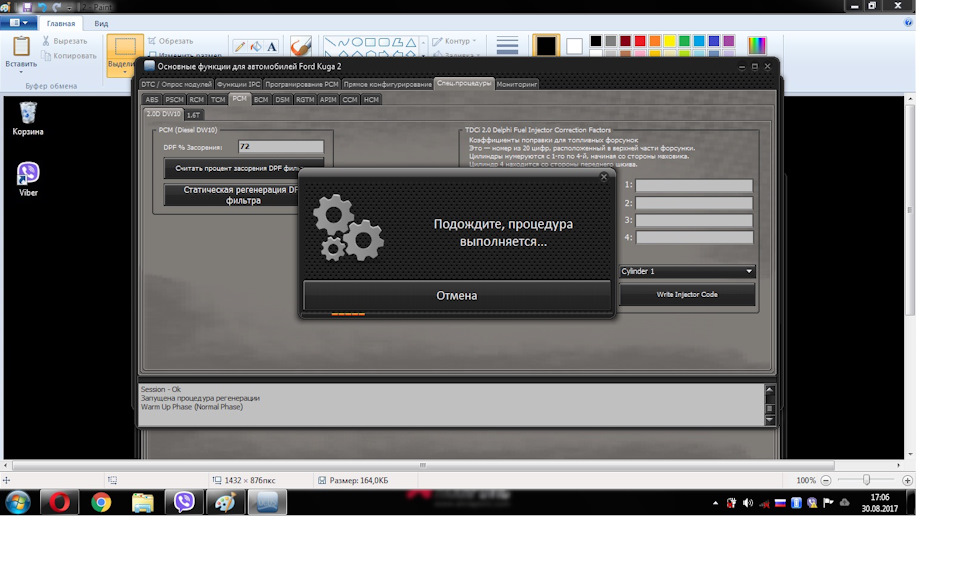This screenshot has height=588, width=960.
Task: Select the Text tool in Paint
Action: [272, 47]
